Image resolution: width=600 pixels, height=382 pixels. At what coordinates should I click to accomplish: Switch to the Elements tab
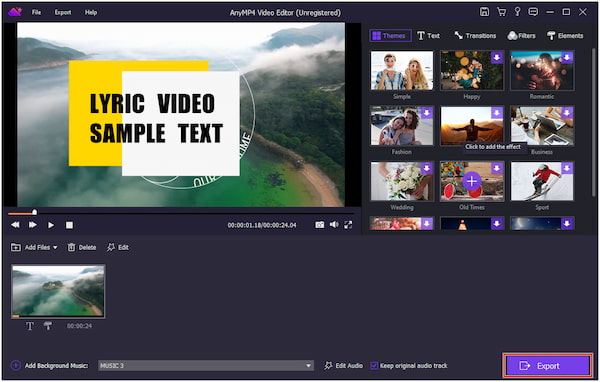[565, 36]
